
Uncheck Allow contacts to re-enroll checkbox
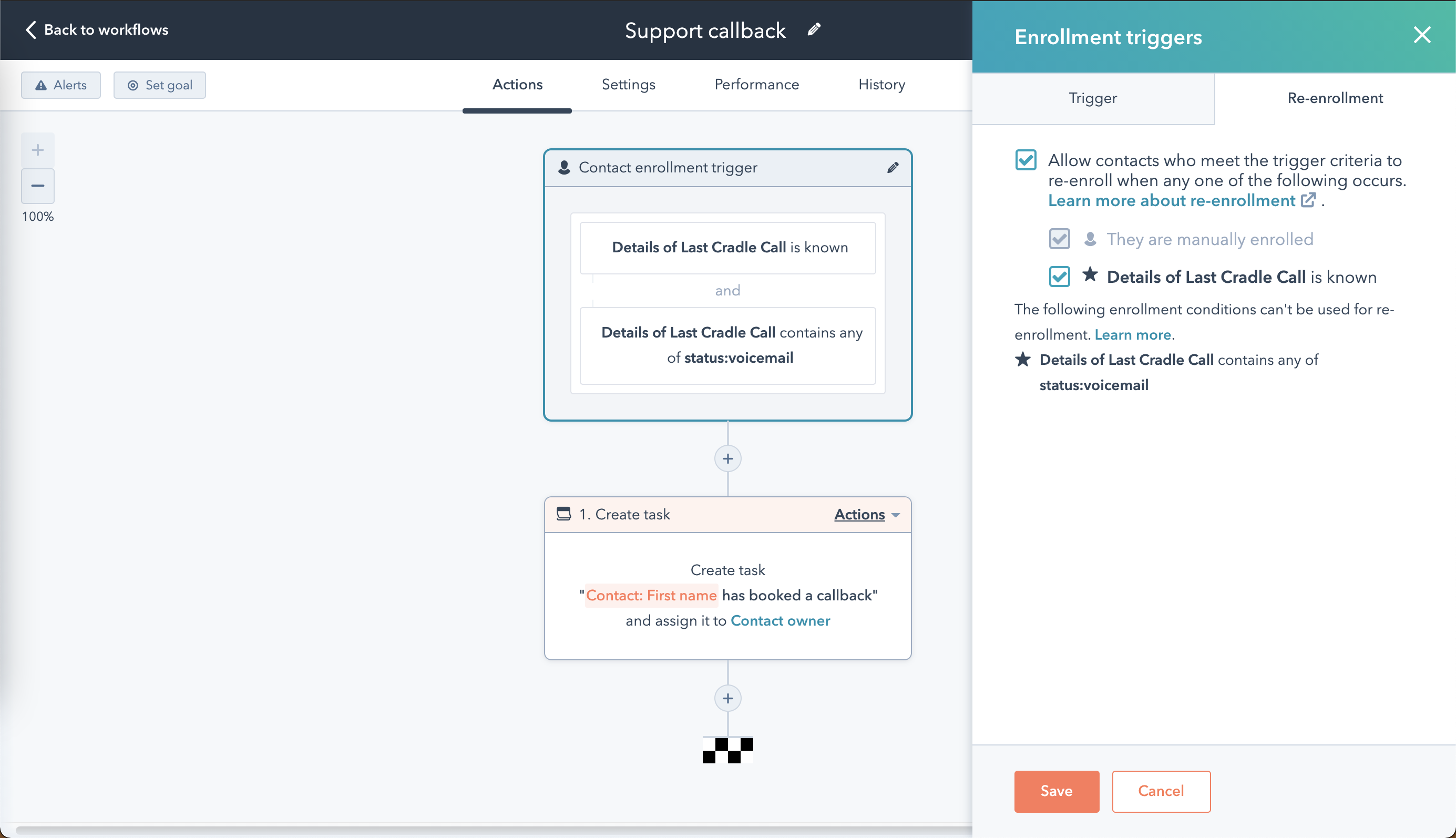point(1026,160)
